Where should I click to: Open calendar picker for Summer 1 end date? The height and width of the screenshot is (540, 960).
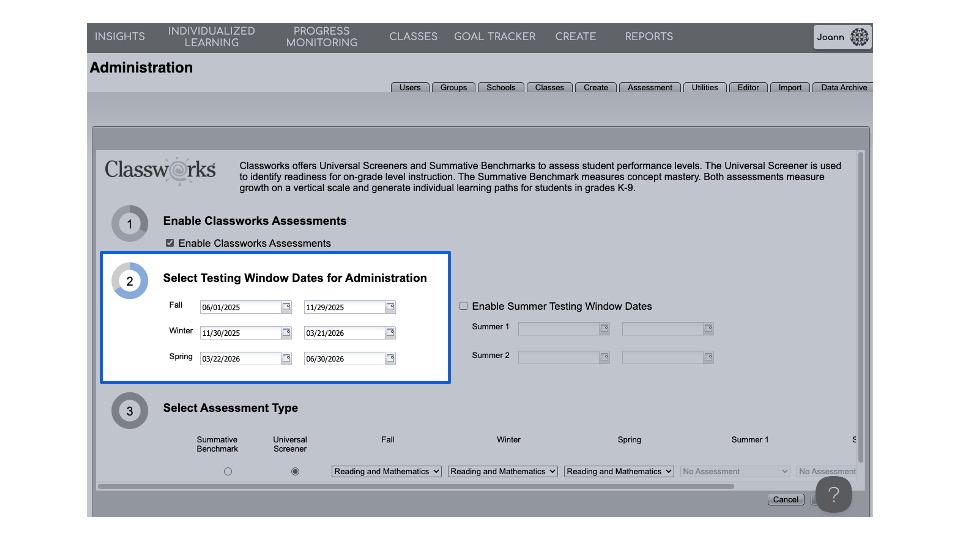708,328
